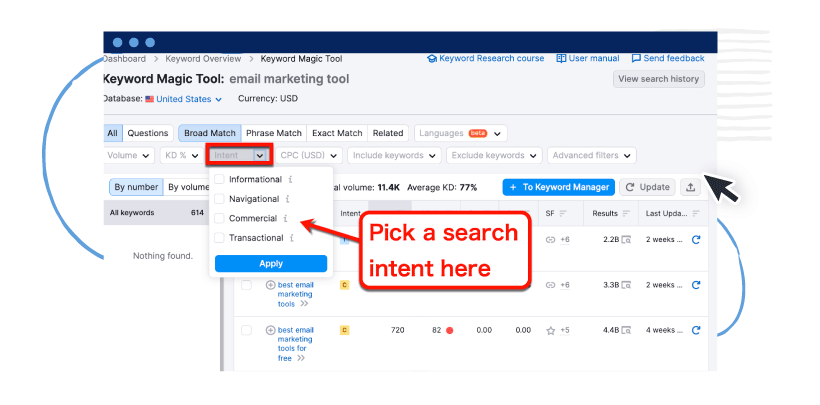Screen dimensions: 820x405
Task: Click the star icon in SF column
Action: coord(550,330)
